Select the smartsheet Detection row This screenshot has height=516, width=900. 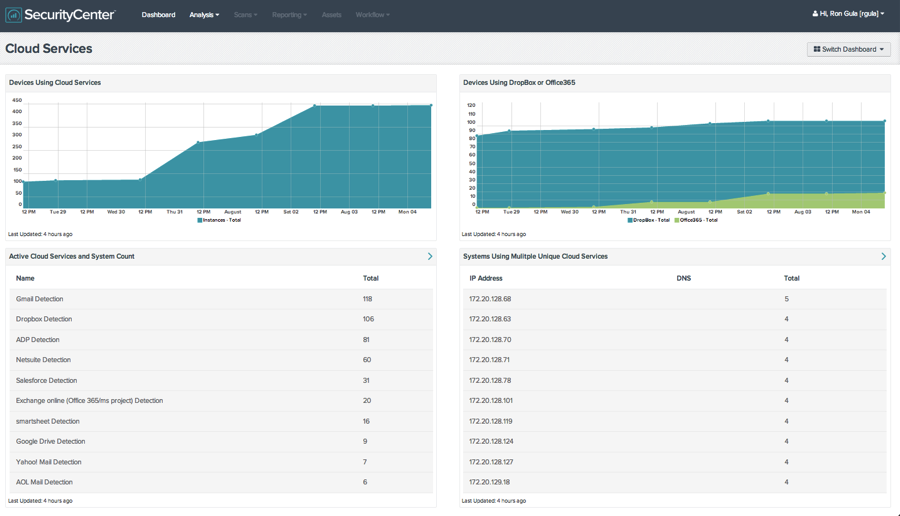click(221, 421)
